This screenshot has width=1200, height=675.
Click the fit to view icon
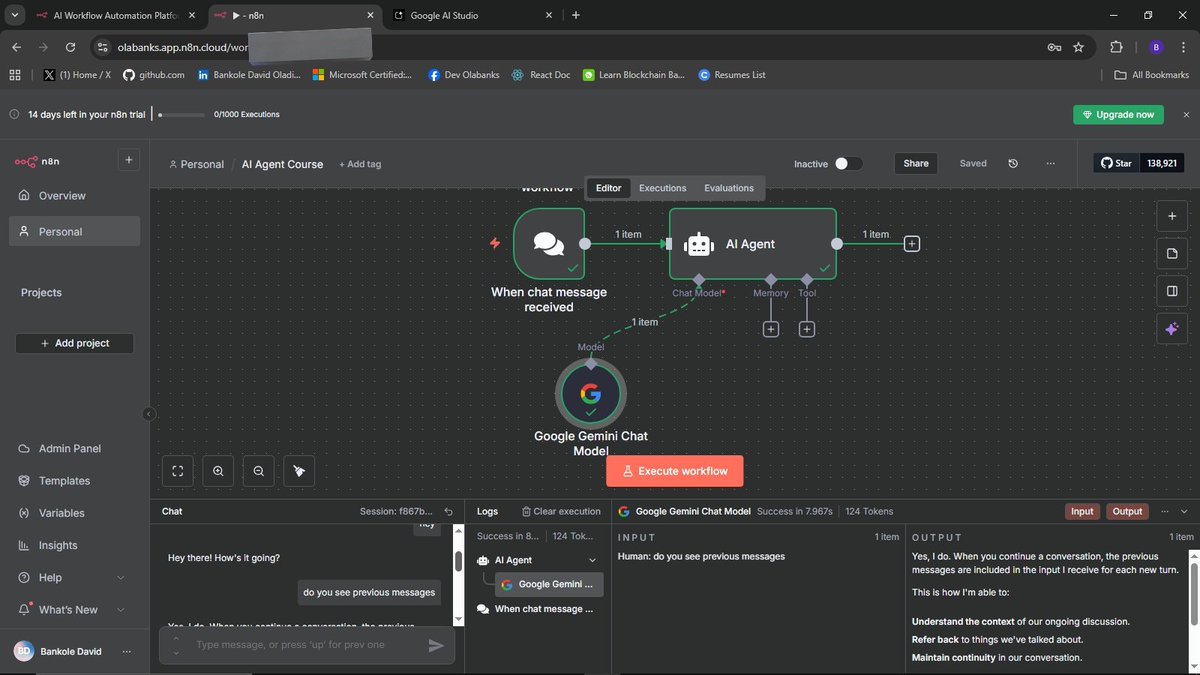[178, 471]
